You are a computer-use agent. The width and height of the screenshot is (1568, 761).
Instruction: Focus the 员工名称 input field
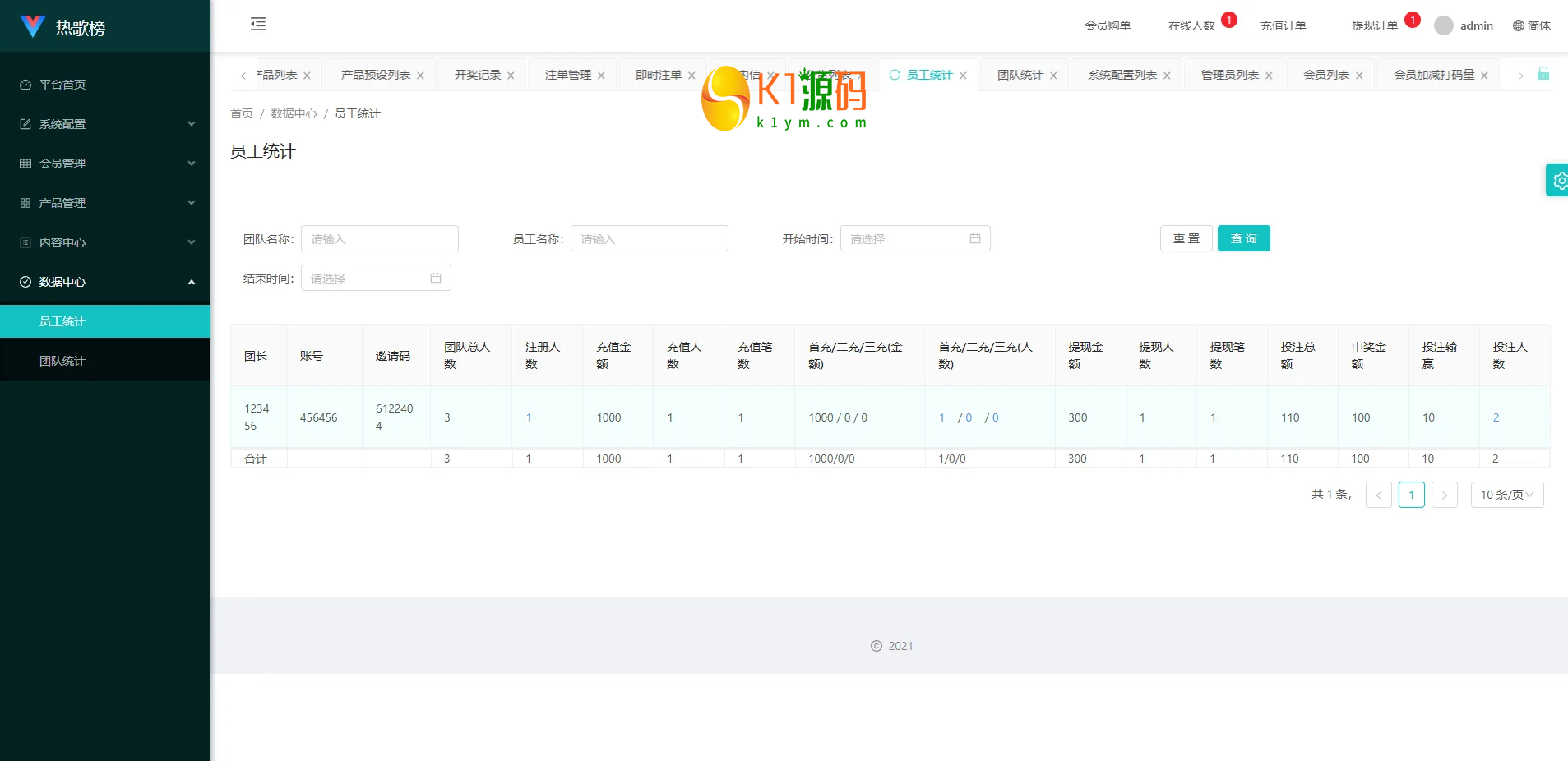tap(650, 238)
